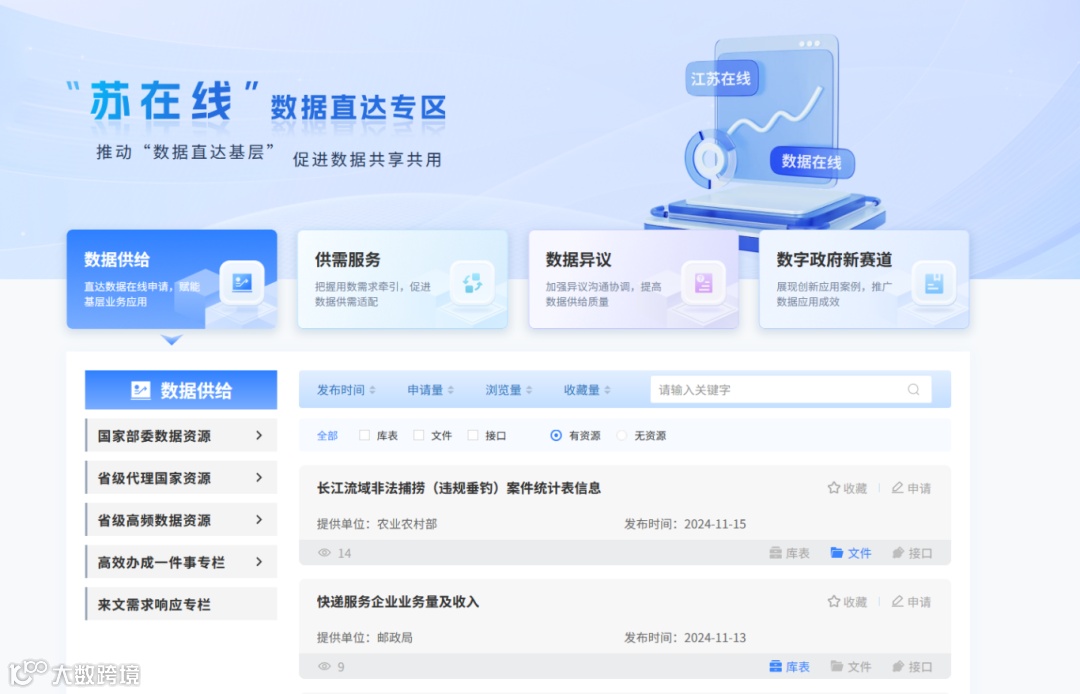The height and width of the screenshot is (694, 1080).
Task: Click date text 发布时间: 2024-11-15
Action: point(685,524)
